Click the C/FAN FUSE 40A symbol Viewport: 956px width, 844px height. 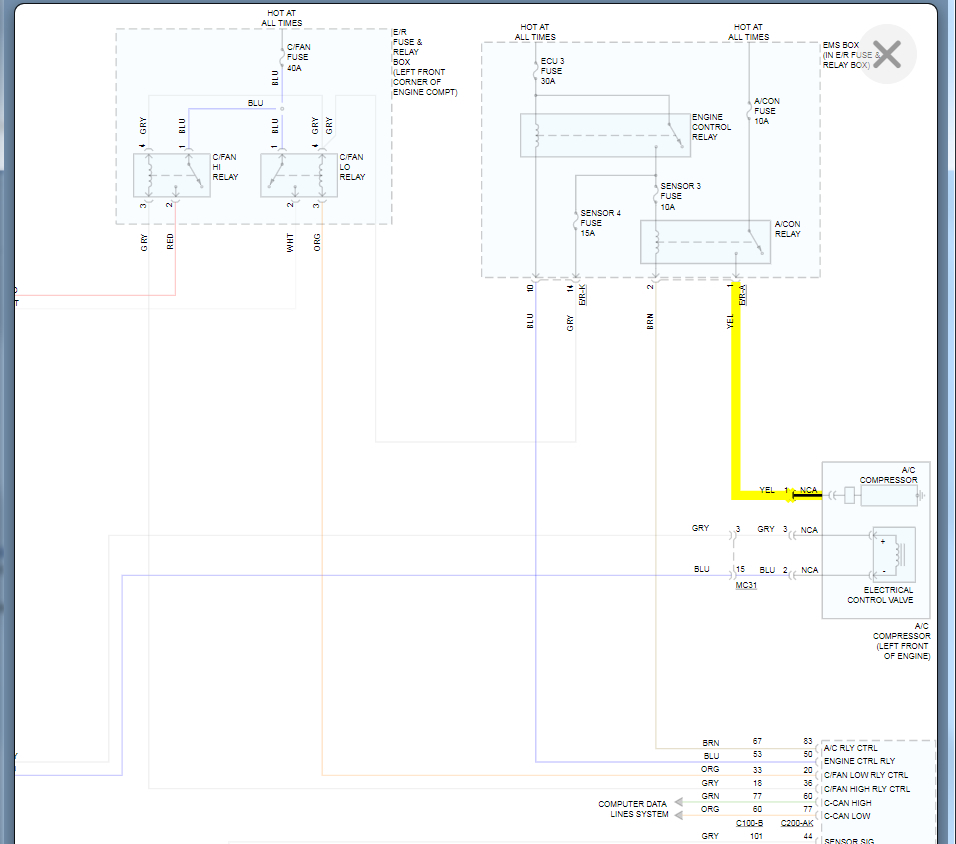(x=282, y=57)
